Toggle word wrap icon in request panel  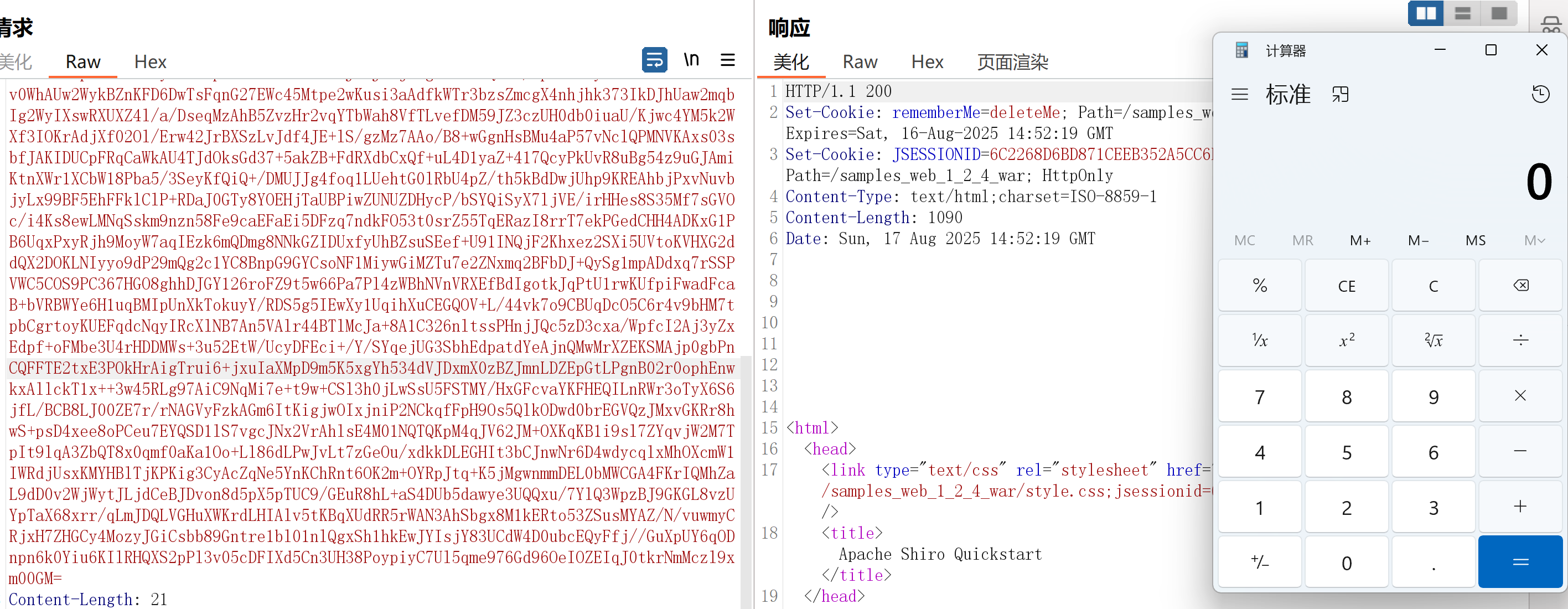[x=654, y=60]
